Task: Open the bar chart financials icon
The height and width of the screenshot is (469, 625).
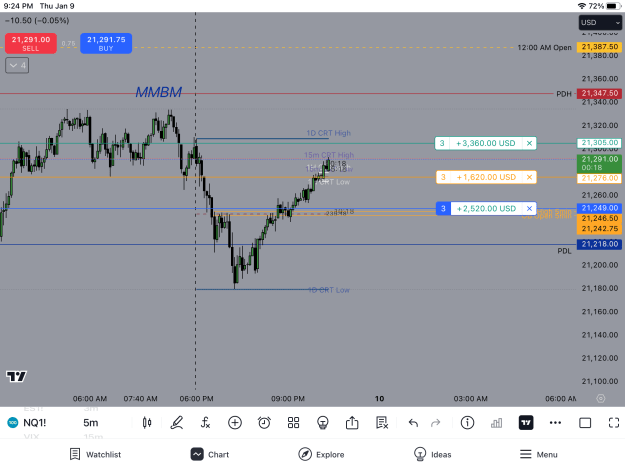Action: [x=497, y=423]
